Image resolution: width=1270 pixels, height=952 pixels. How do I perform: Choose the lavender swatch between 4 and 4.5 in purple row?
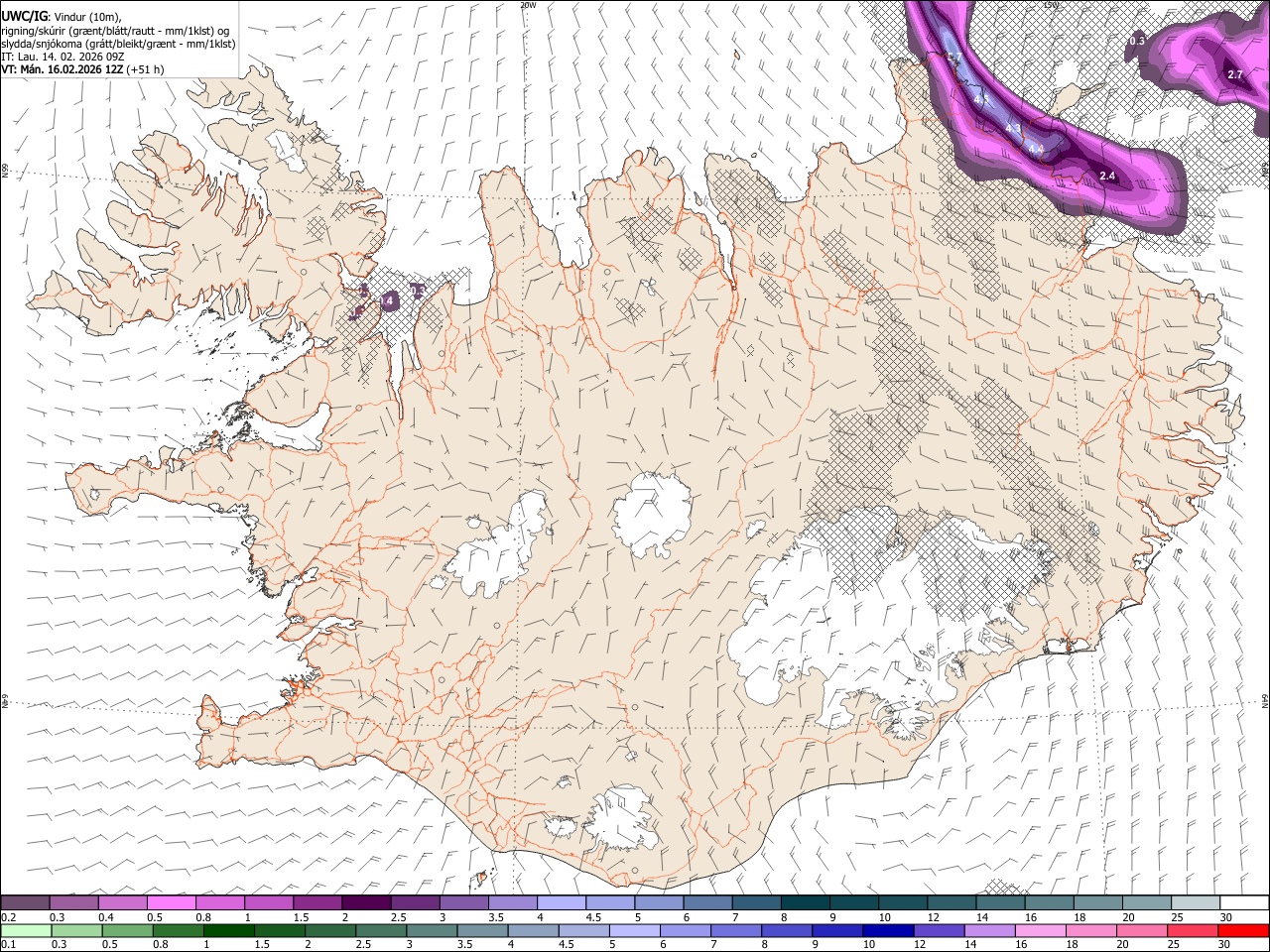coord(563,902)
